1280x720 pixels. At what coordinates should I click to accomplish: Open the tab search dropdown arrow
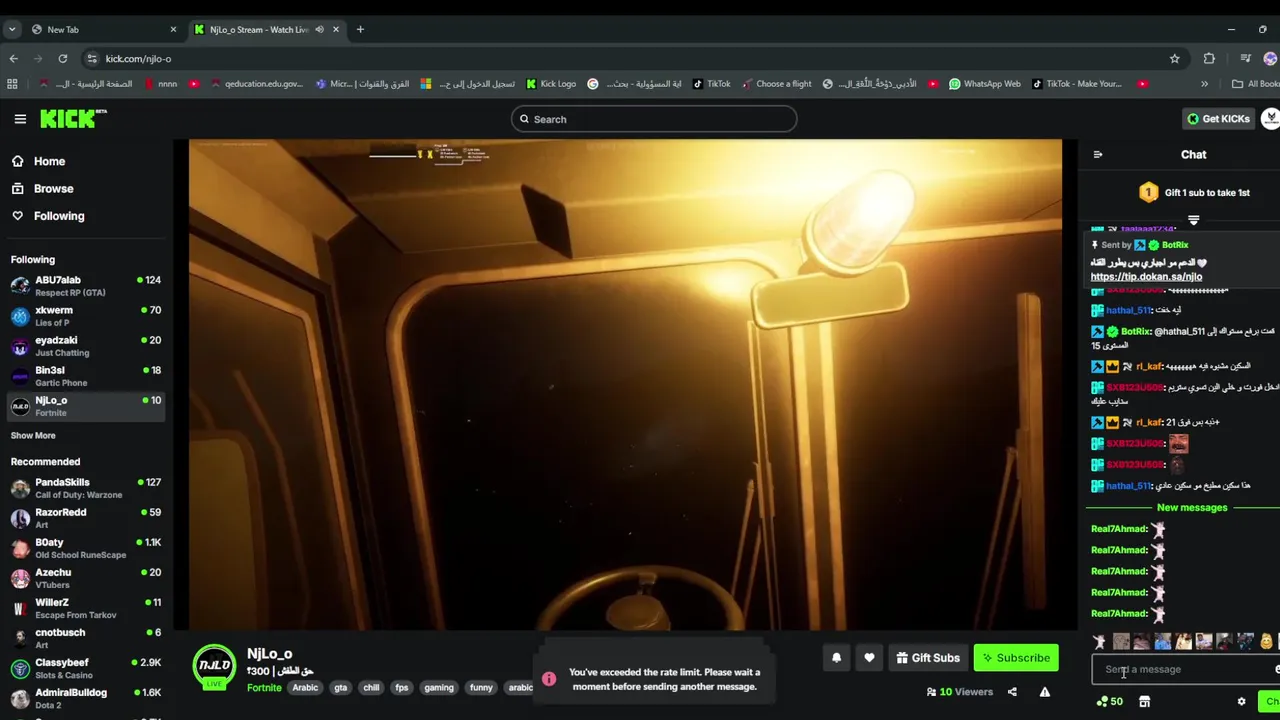(x=12, y=29)
